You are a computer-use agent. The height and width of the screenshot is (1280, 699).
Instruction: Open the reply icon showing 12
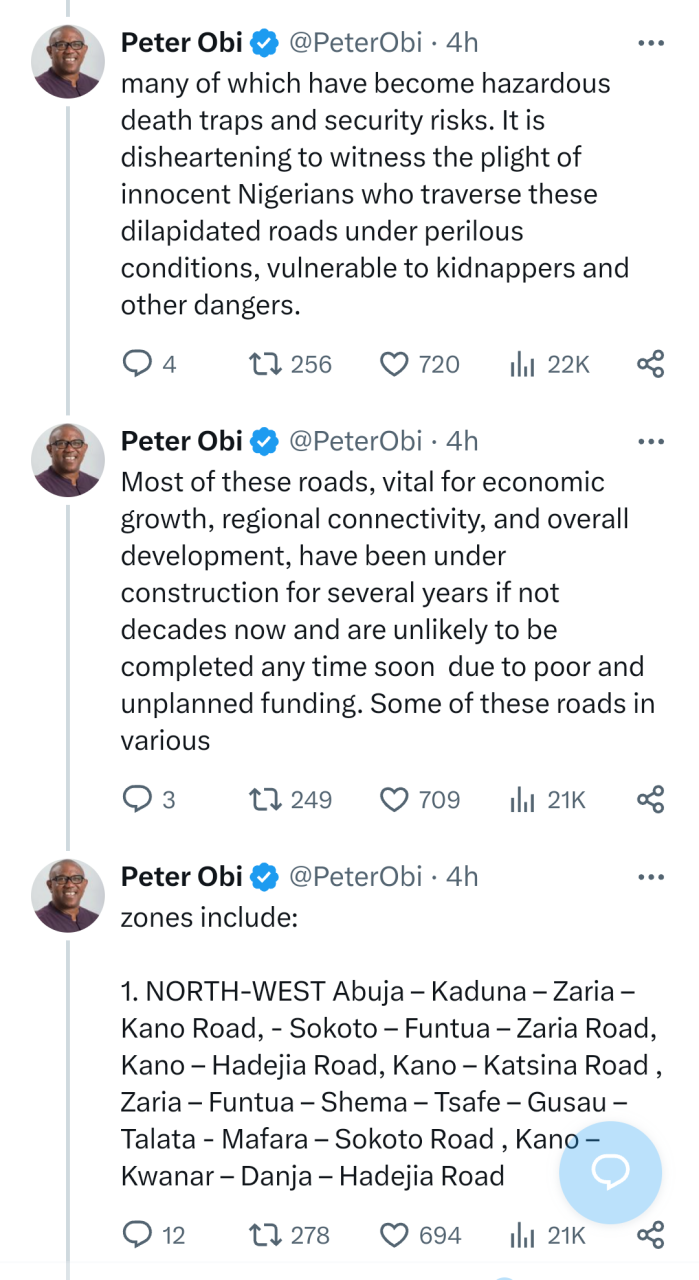(138, 1235)
